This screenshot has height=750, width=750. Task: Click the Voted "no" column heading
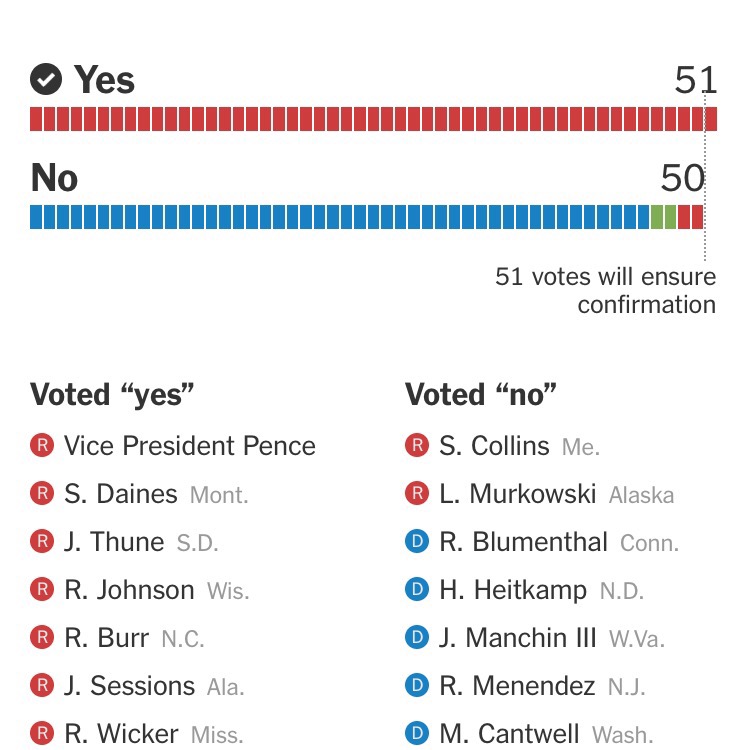point(481,395)
